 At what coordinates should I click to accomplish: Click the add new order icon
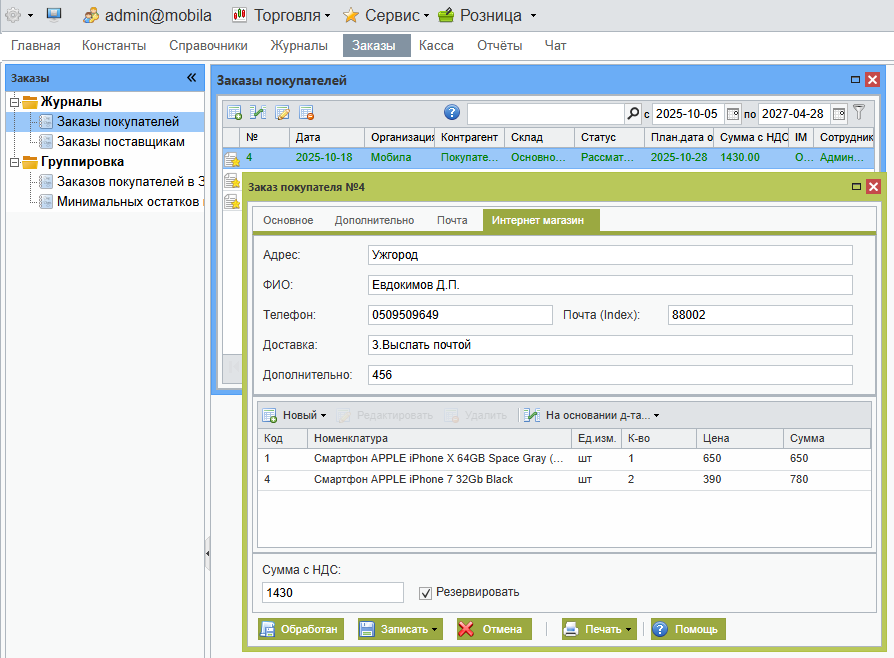(x=234, y=112)
